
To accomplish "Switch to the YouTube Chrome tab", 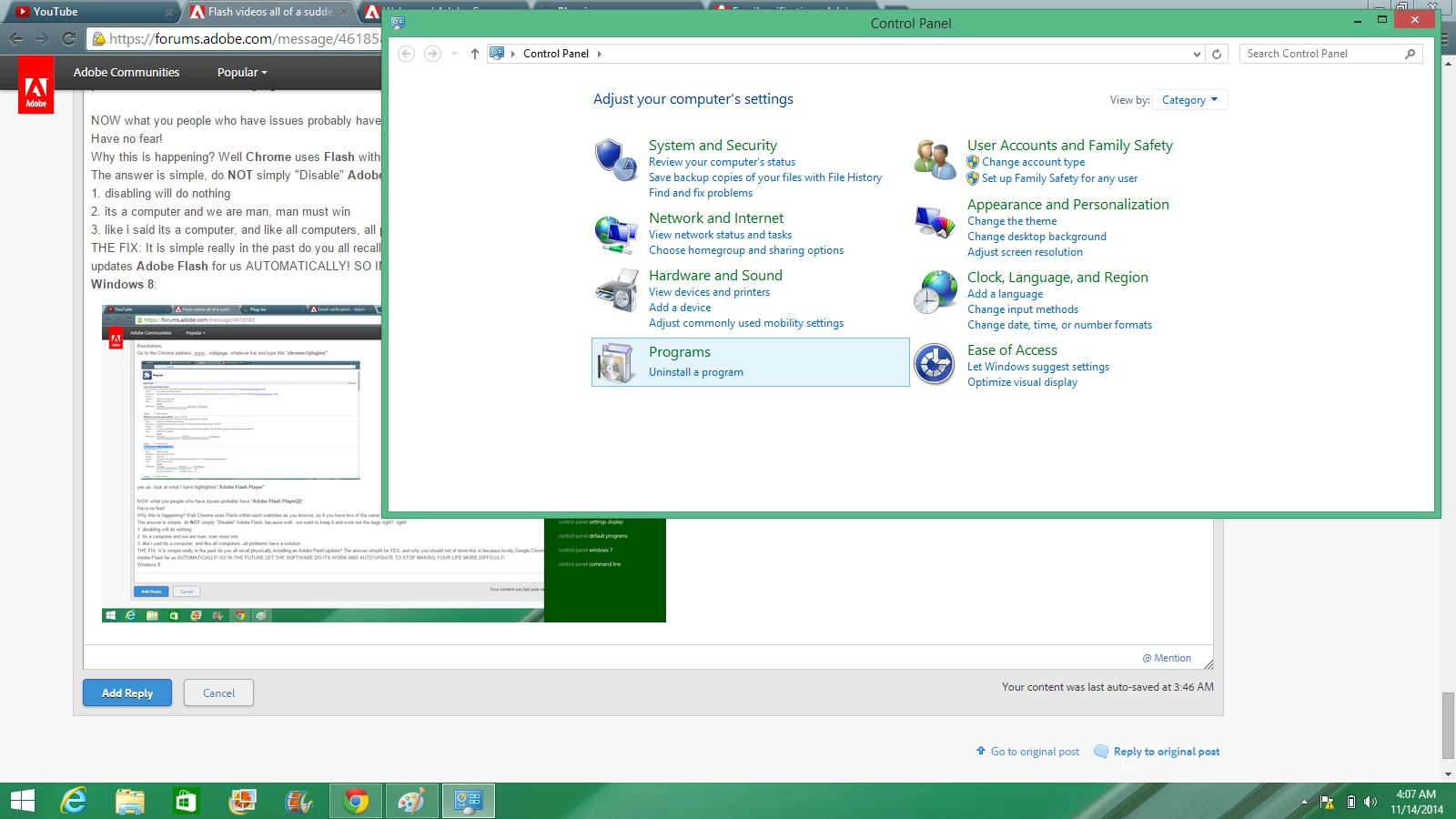I will pos(91,12).
